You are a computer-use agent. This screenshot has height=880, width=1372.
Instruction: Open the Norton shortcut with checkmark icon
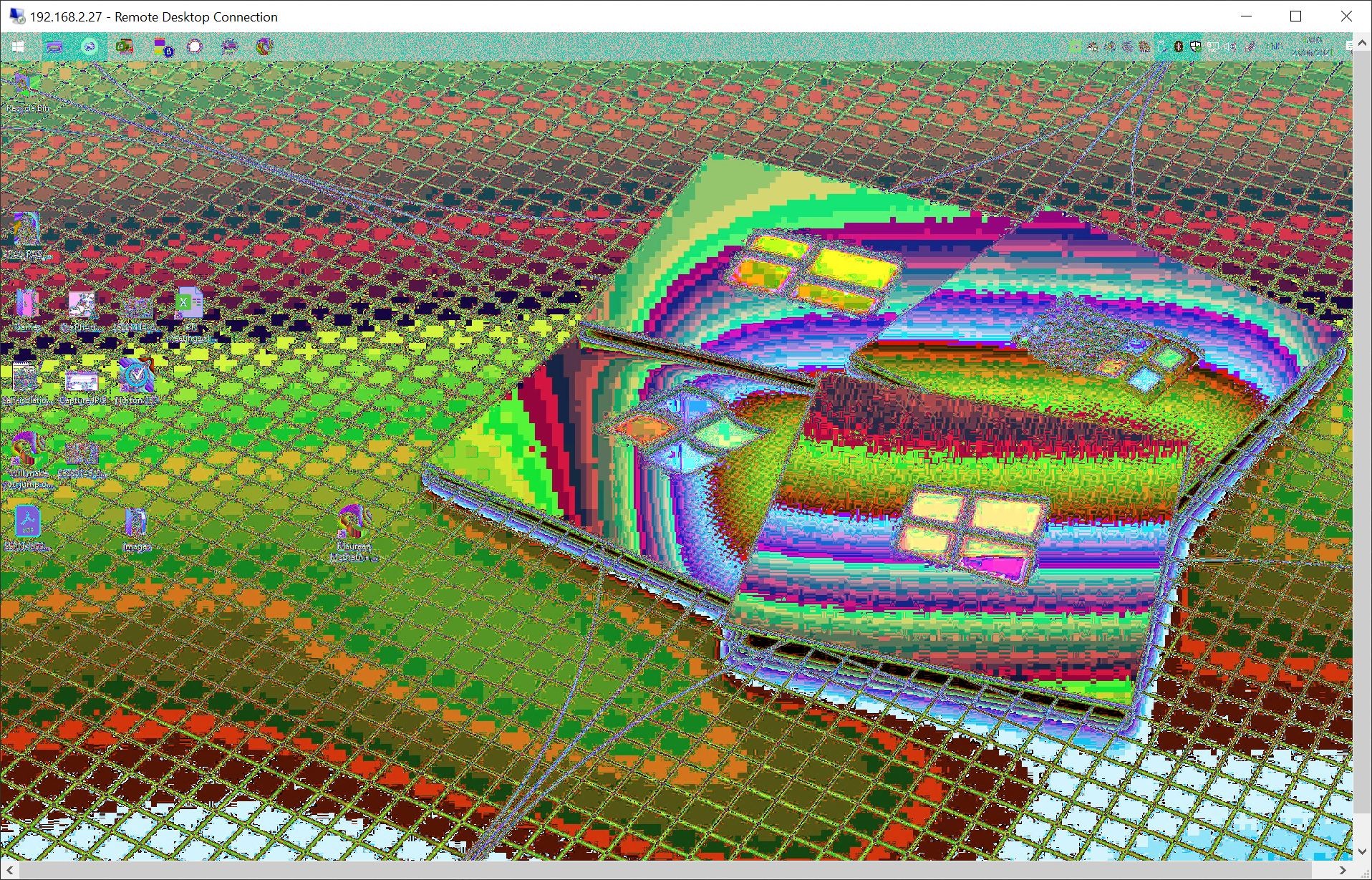click(136, 382)
